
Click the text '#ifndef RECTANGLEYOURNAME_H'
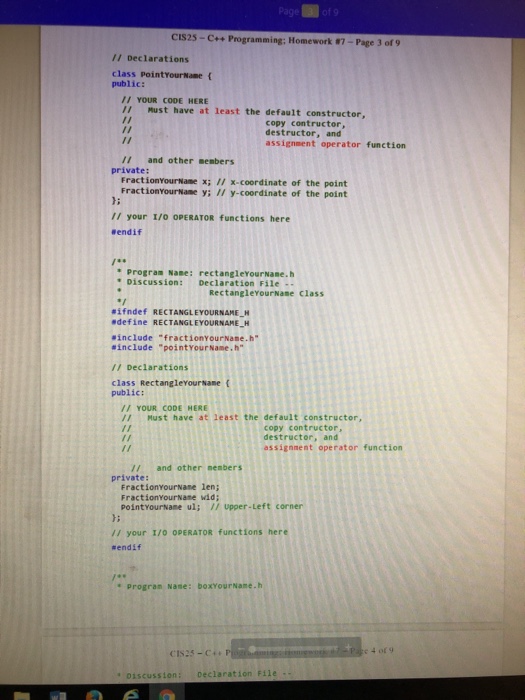(x=180, y=312)
